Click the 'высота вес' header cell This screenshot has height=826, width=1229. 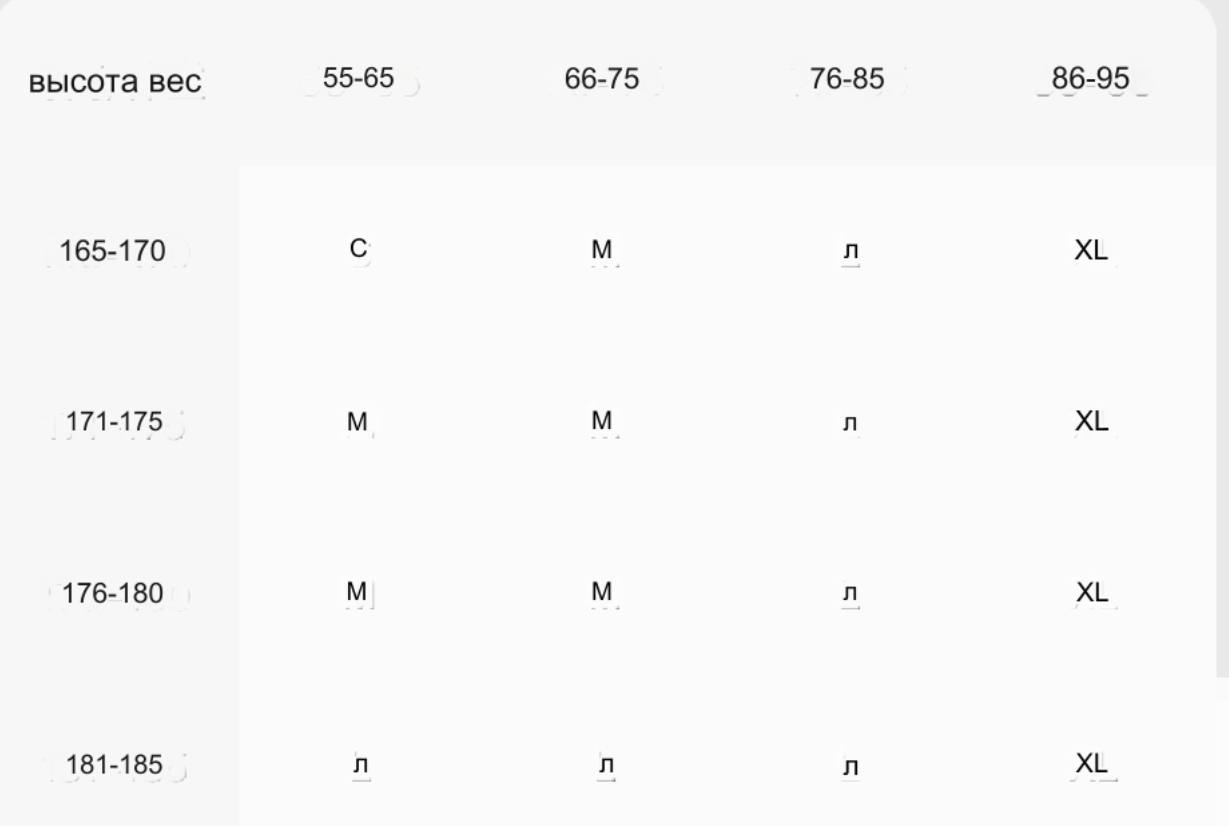coord(115,83)
